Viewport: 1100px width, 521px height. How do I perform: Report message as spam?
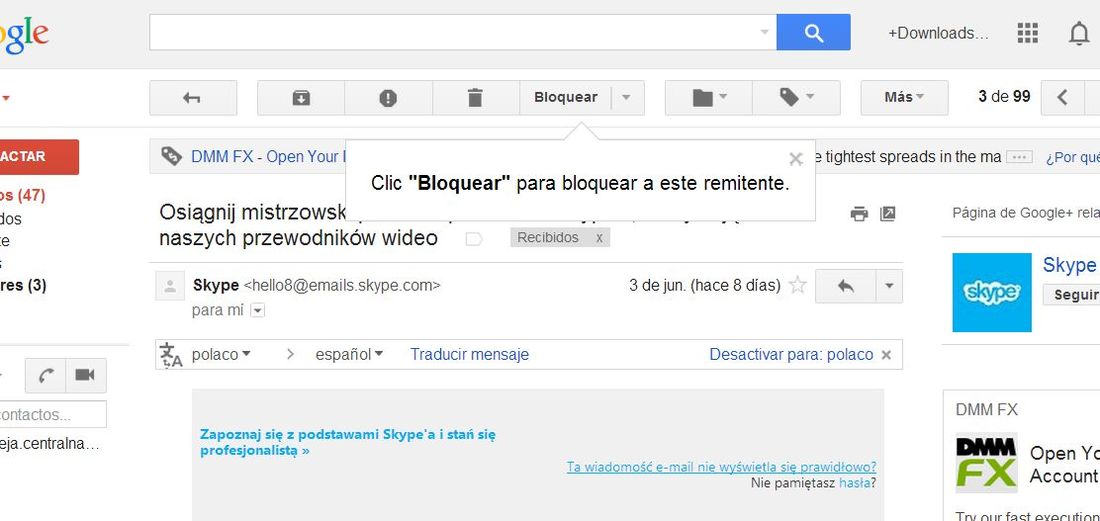pos(388,97)
